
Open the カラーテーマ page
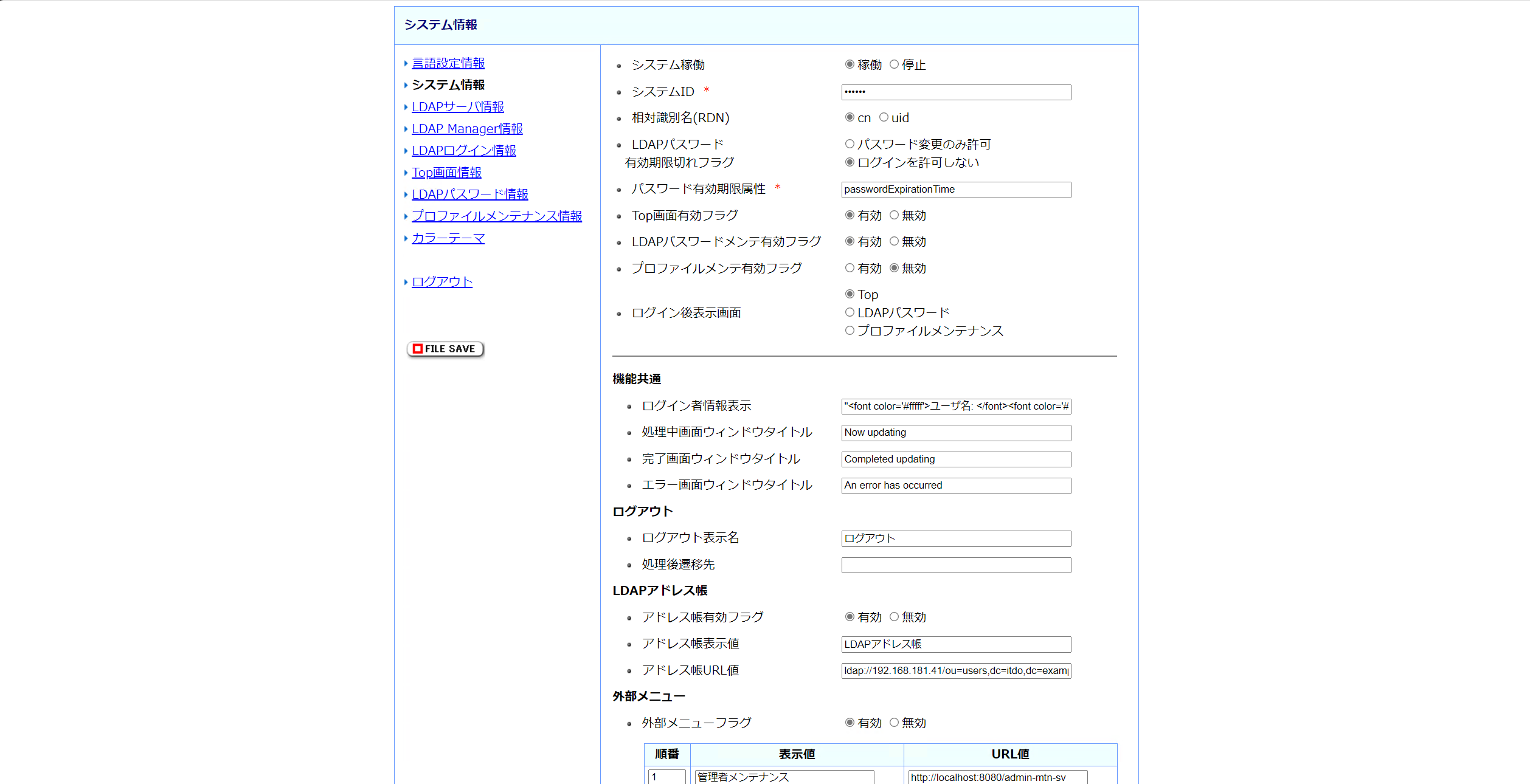pyautogui.click(x=448, y=238)
